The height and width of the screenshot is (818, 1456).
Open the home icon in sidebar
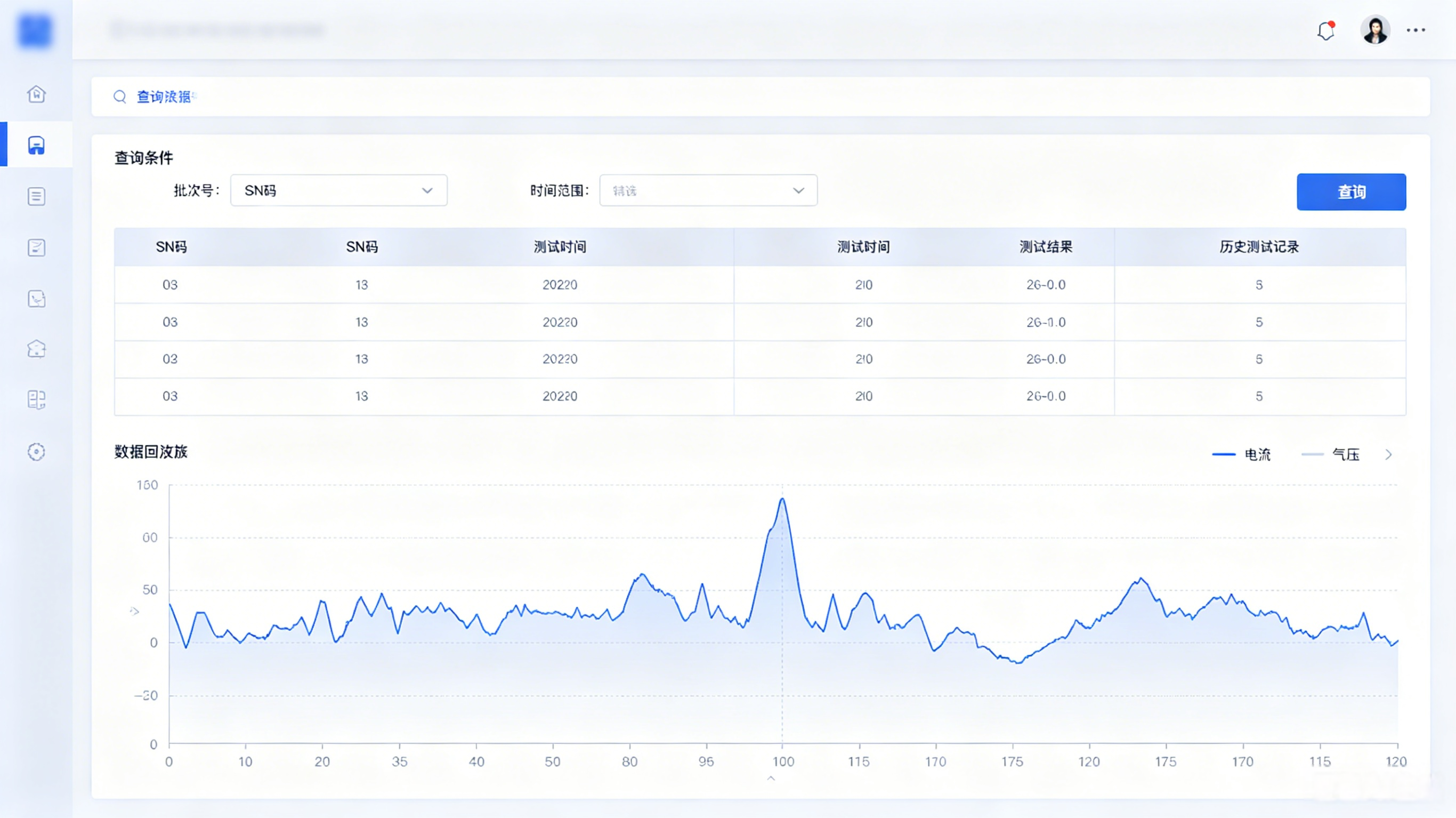[36, 94]
